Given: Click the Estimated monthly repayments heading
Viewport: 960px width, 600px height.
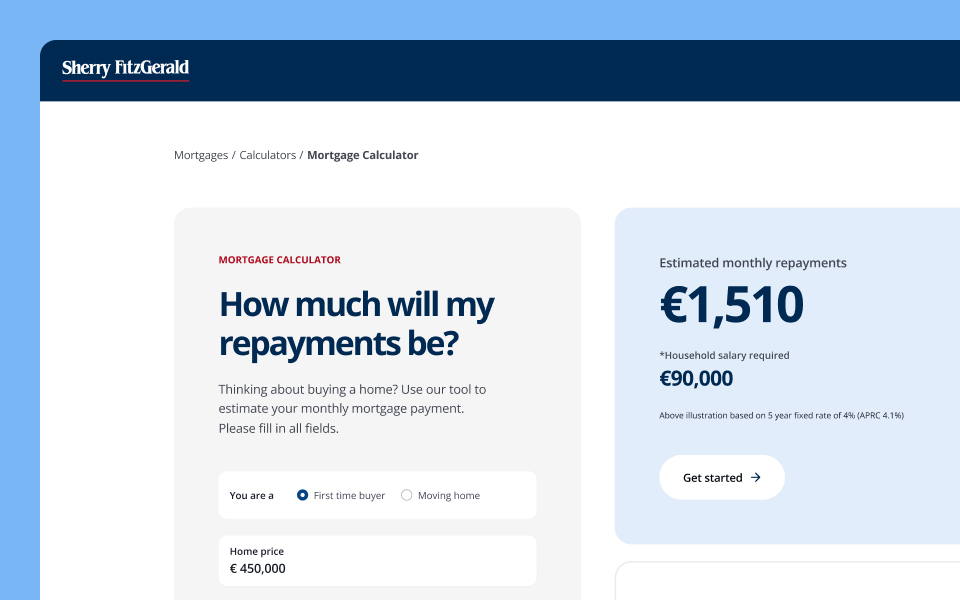Looking at the screenshot, I should coord(753,262).
